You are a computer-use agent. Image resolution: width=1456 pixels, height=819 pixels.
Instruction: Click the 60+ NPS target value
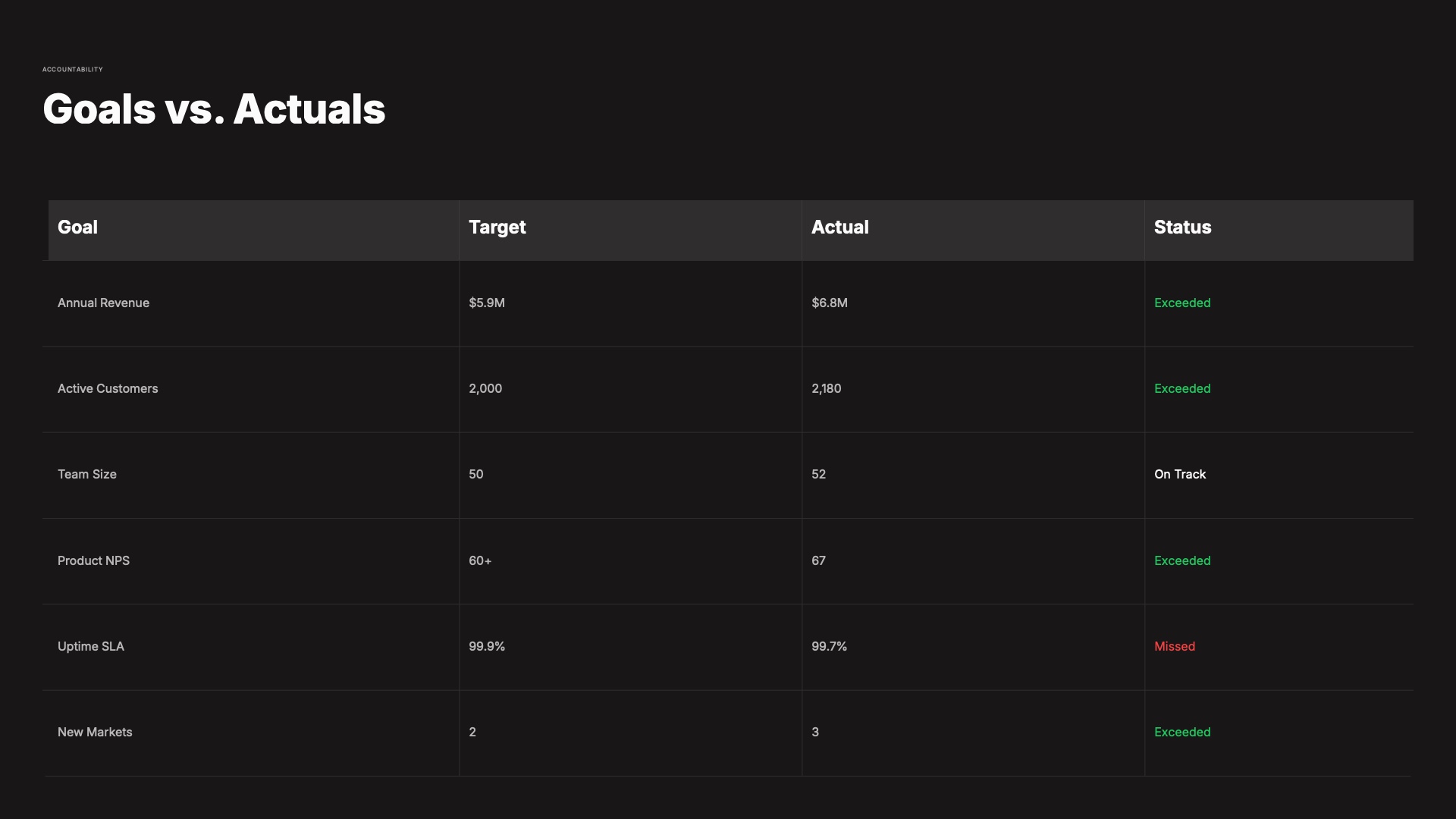click(x=480, y=561)
